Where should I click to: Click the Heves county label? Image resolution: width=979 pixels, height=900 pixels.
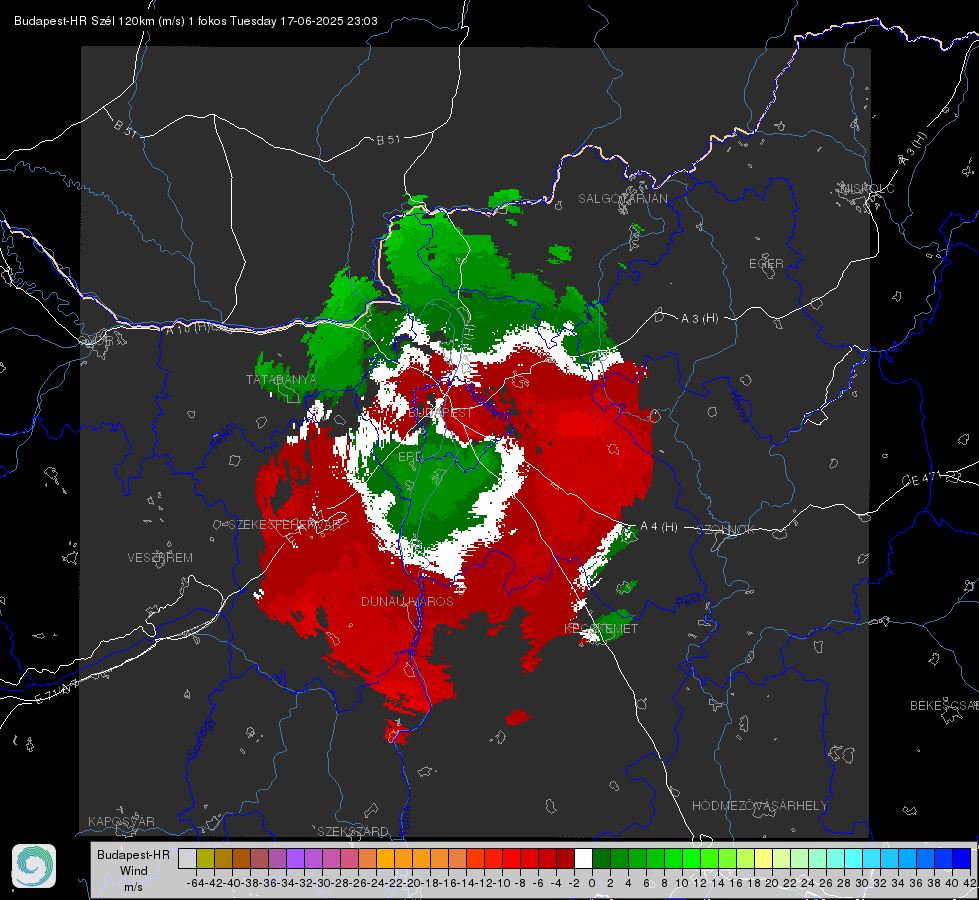tap(739, 405)
